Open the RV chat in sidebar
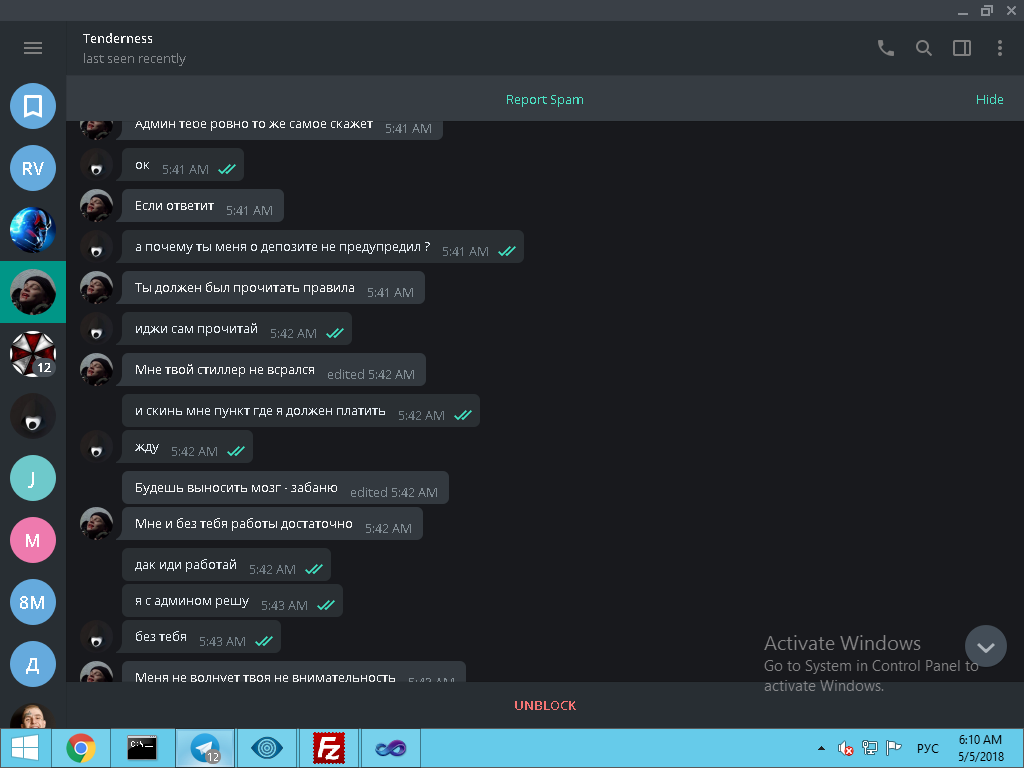Screen dimensions: 1024x768 [33, 168]
